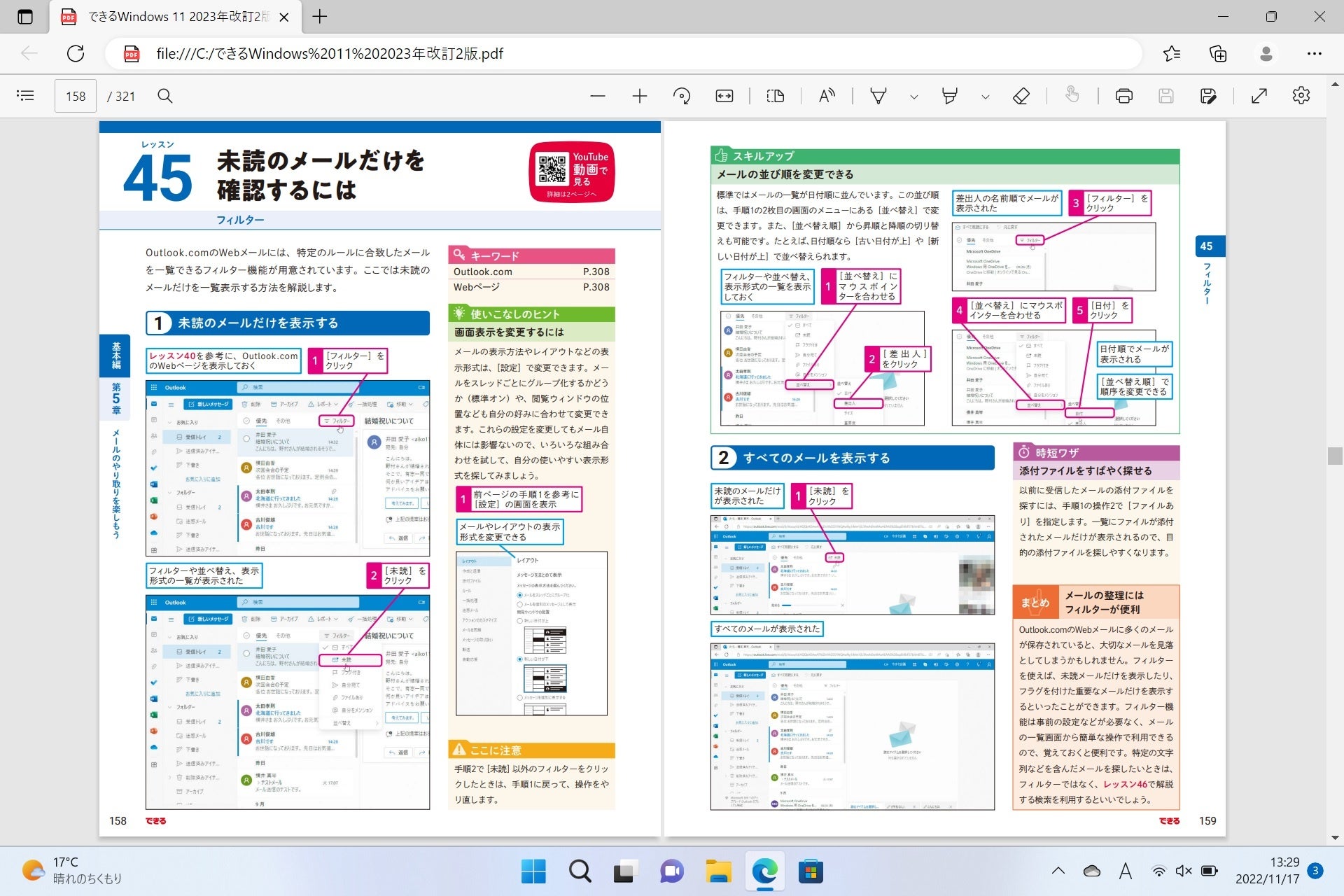This screenshot has height=896, width=1344.
Task: Open the Settings and more menu
Action: [1315, 53]
